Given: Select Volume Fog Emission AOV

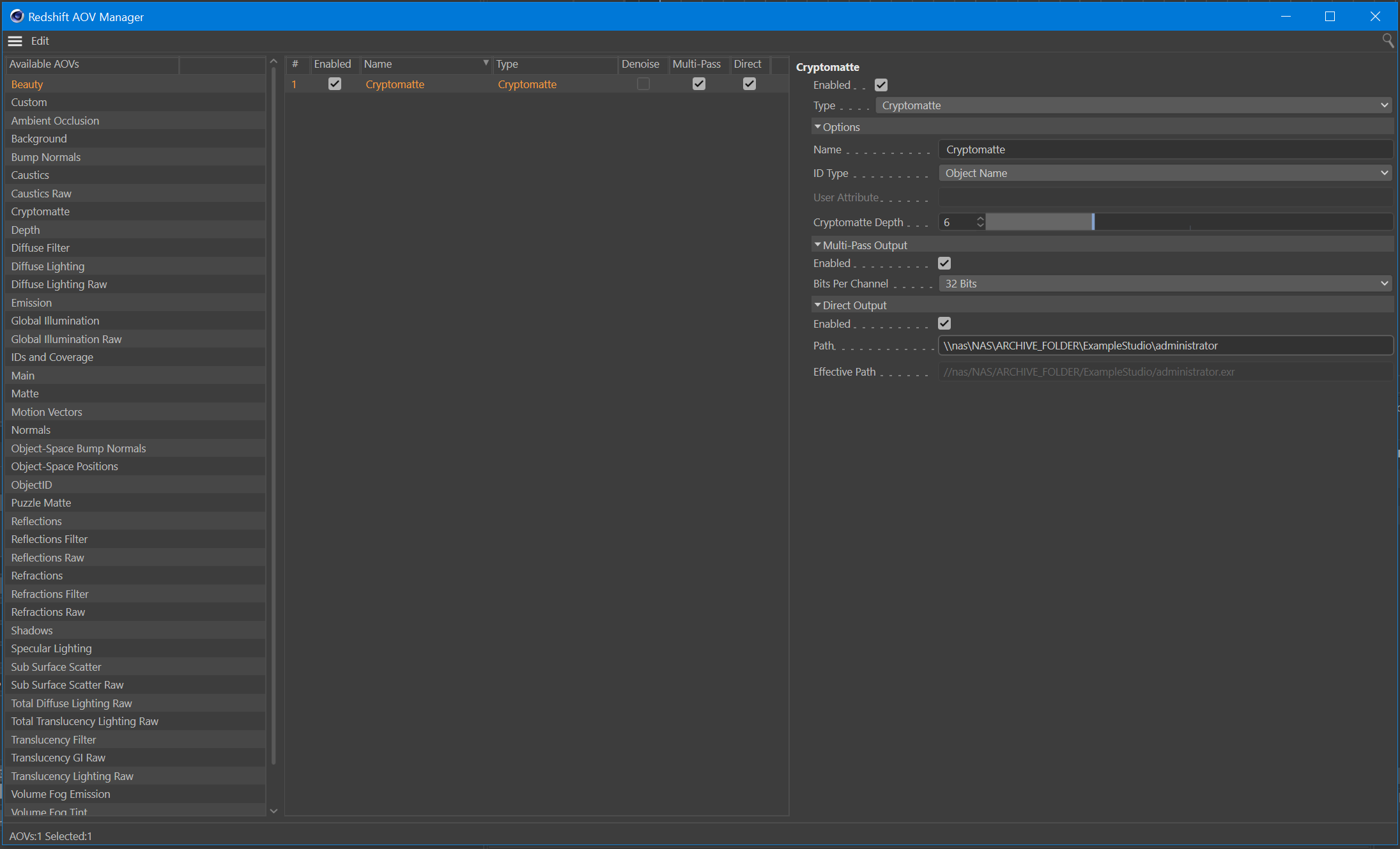Looking at the screenshot, I should pyautogui.click(x=135, y=794).
